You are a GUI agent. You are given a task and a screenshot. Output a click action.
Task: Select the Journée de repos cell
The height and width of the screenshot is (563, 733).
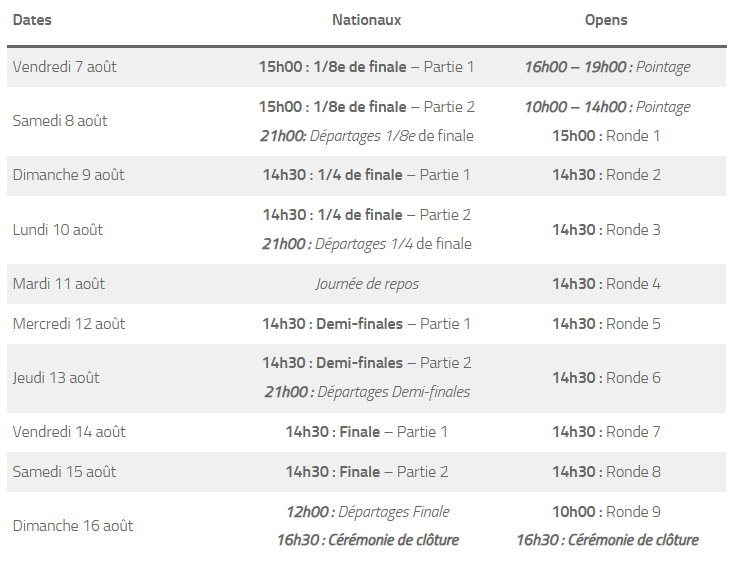(x=367, y=284)
